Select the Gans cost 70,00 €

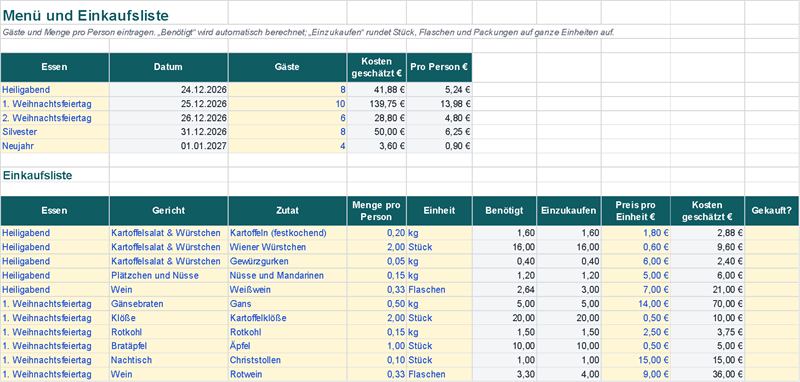[x=707, y=304]
